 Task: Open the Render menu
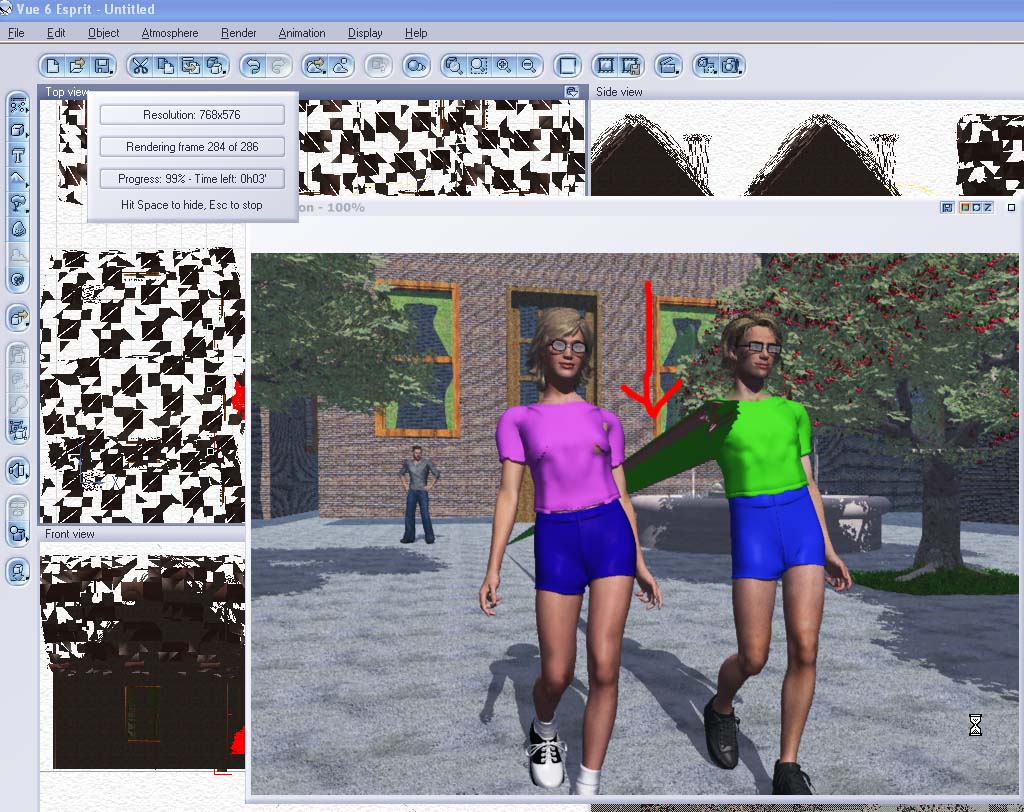[238, 33]
